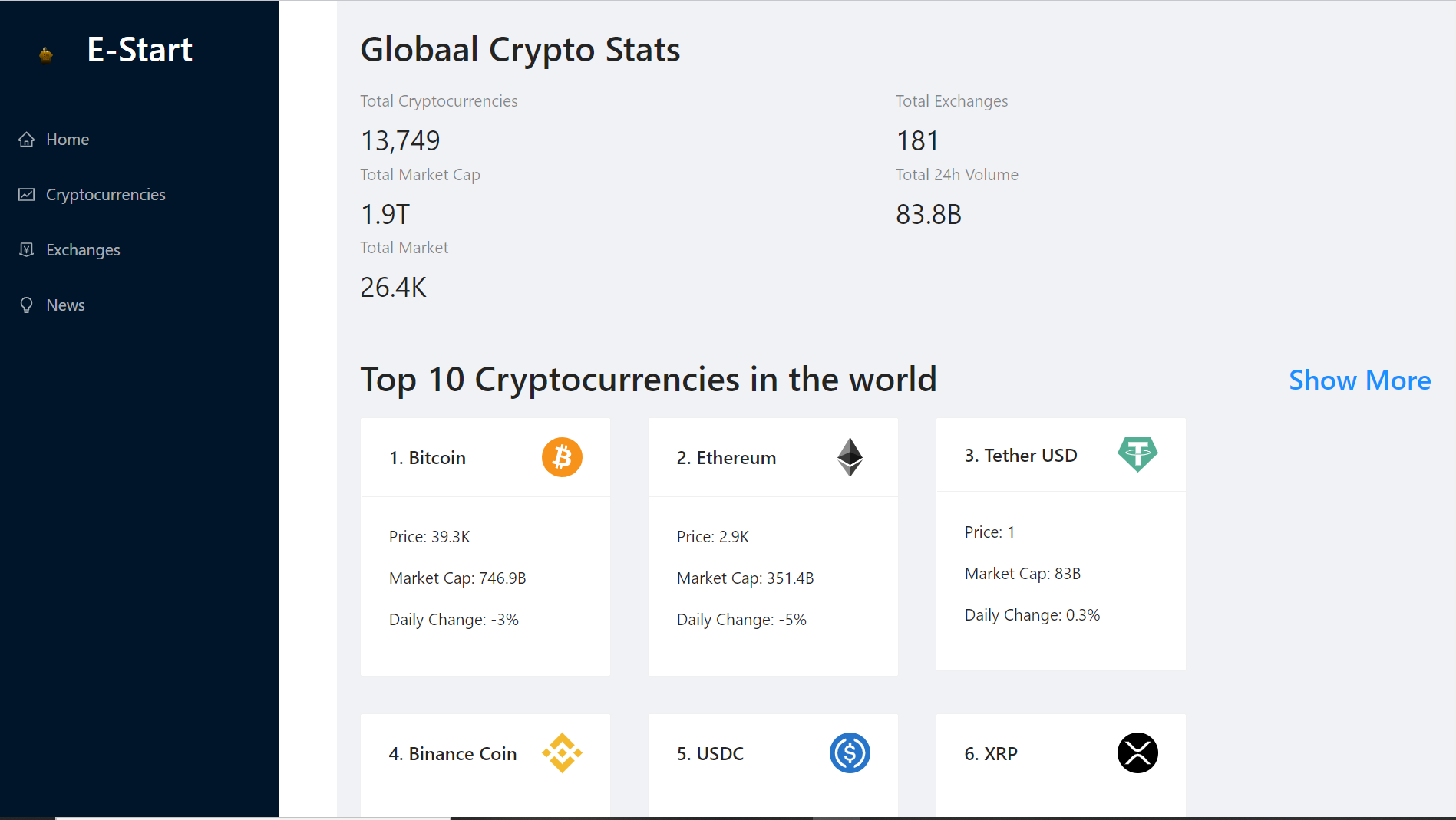Click the Globaal Crypto Stats heading

click(x=520, y=51)
